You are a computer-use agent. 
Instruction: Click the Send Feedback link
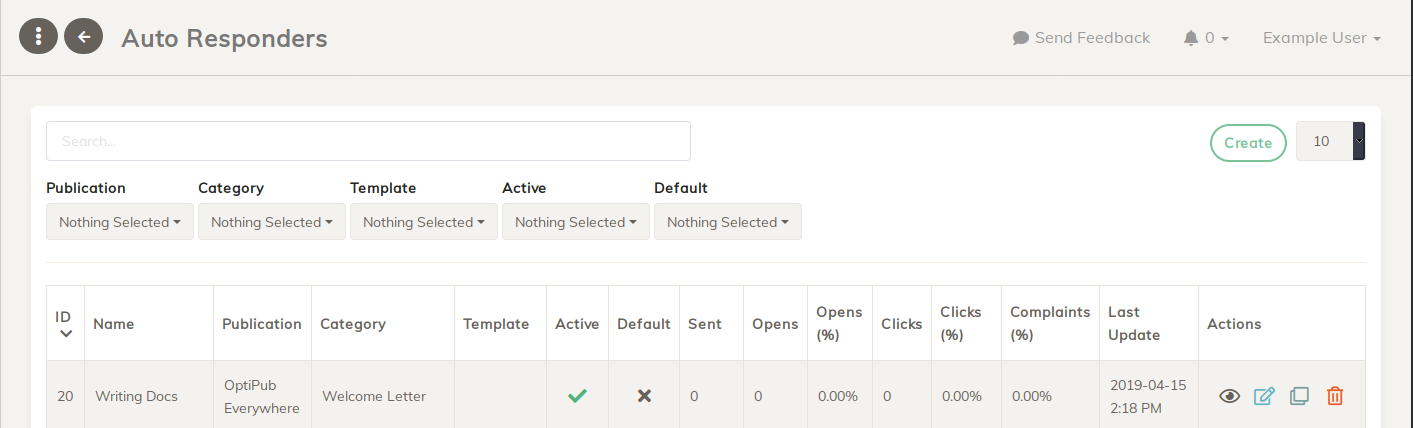[x=1092, y=38]
